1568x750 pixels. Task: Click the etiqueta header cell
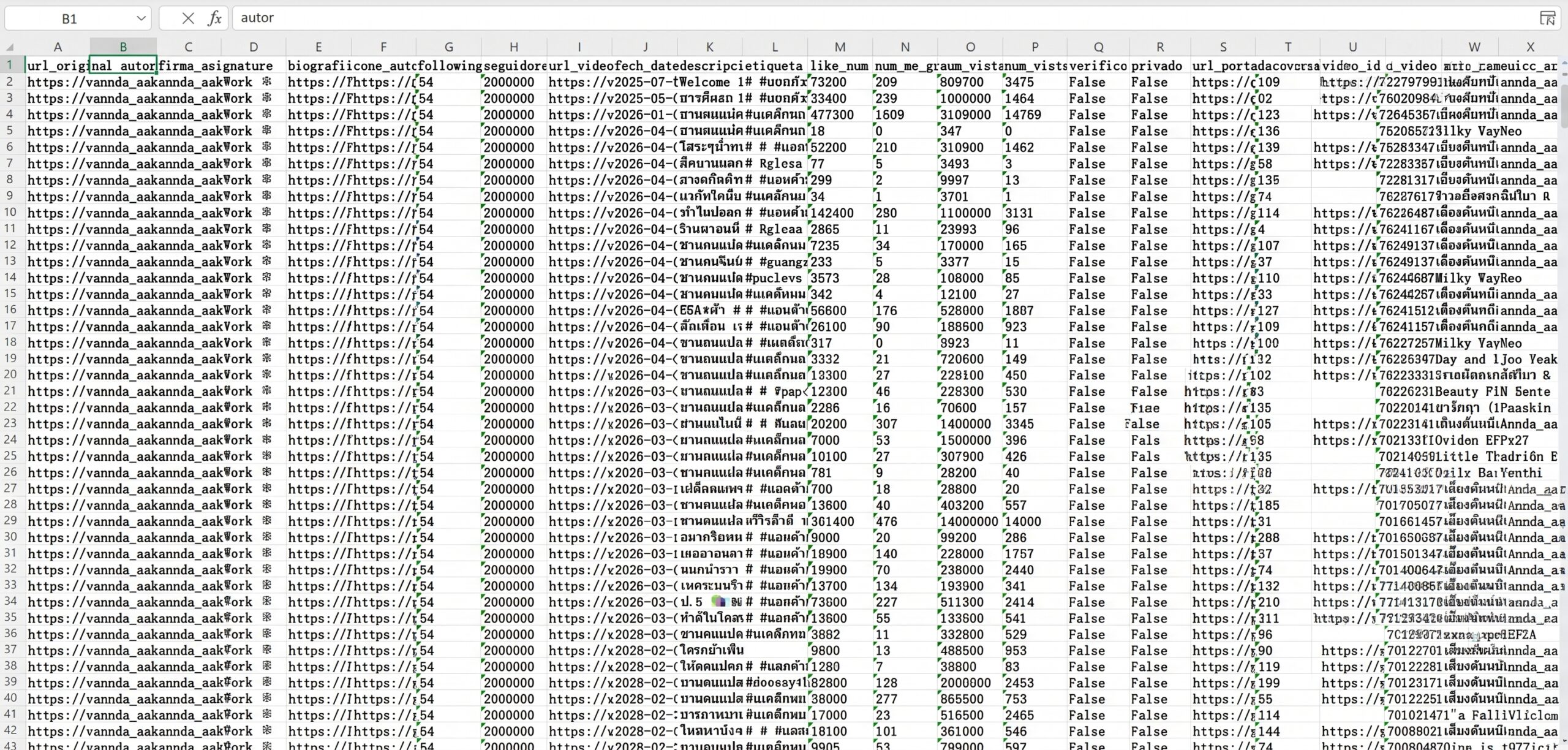[x=775, y=66]
